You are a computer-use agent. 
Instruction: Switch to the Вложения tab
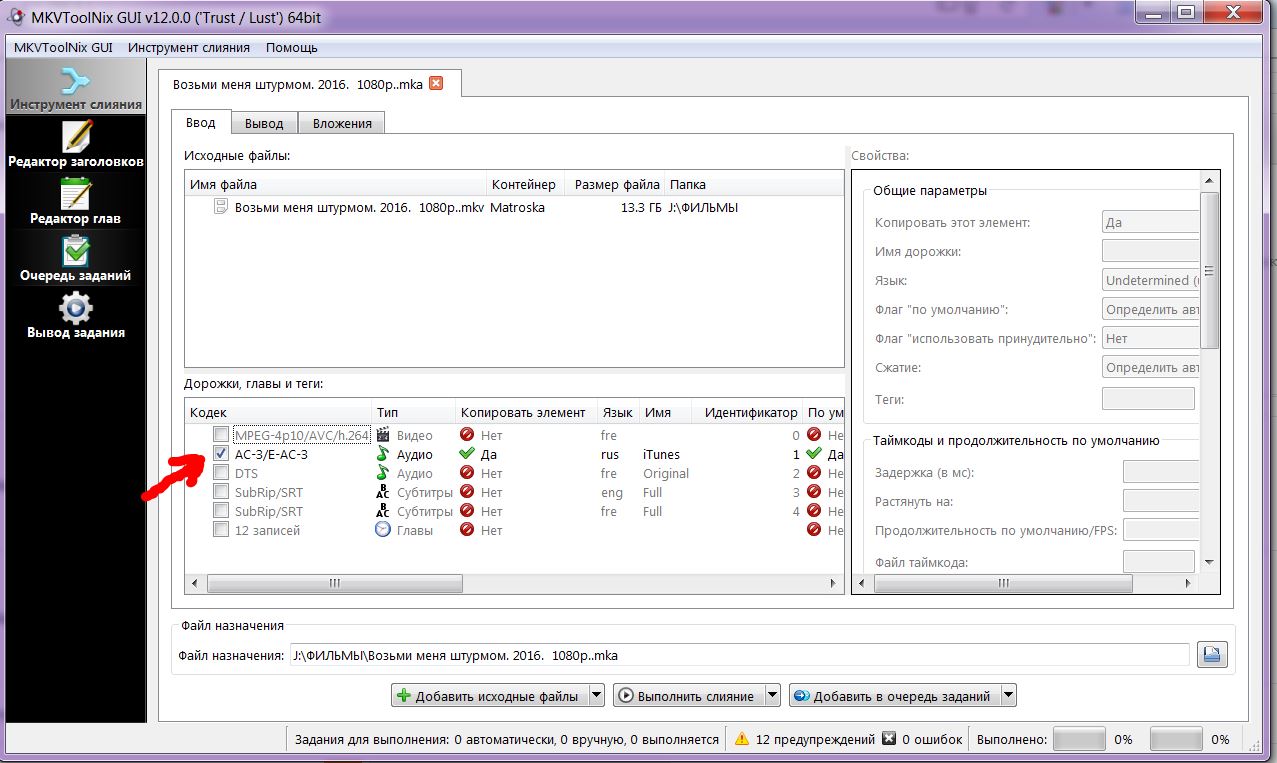tap(342, 123)
